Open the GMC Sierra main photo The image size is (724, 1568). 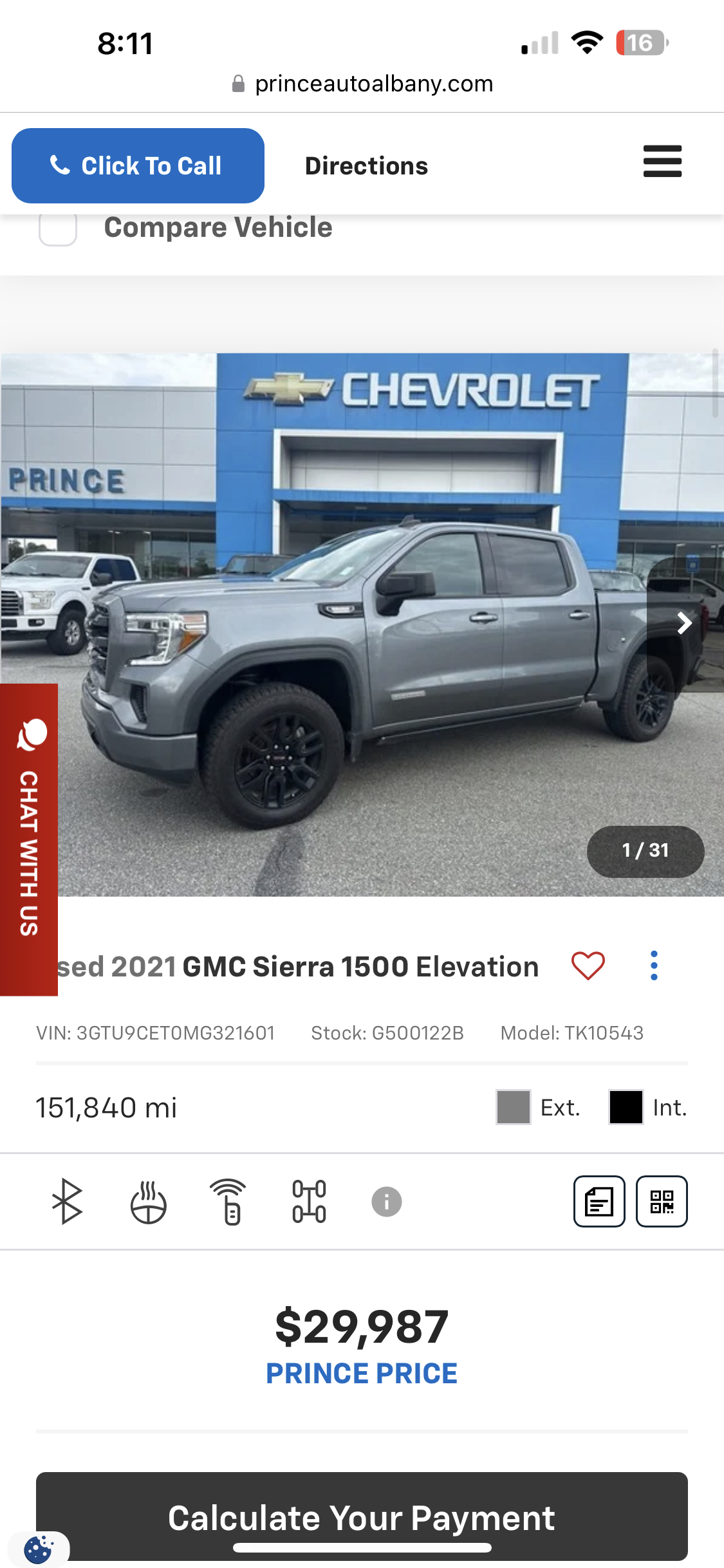pos(362,624)
